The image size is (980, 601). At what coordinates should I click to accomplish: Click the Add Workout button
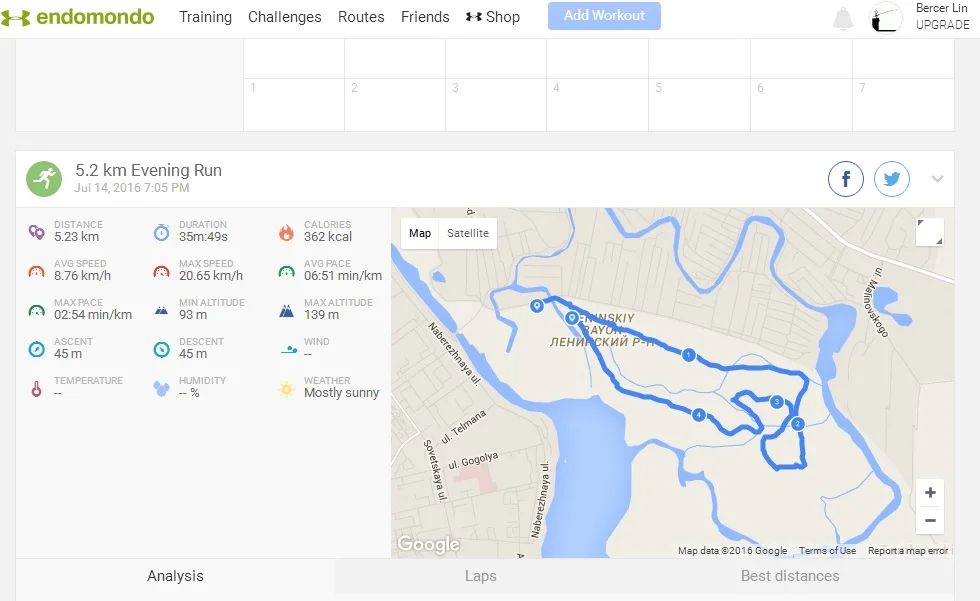coord(604,16)
